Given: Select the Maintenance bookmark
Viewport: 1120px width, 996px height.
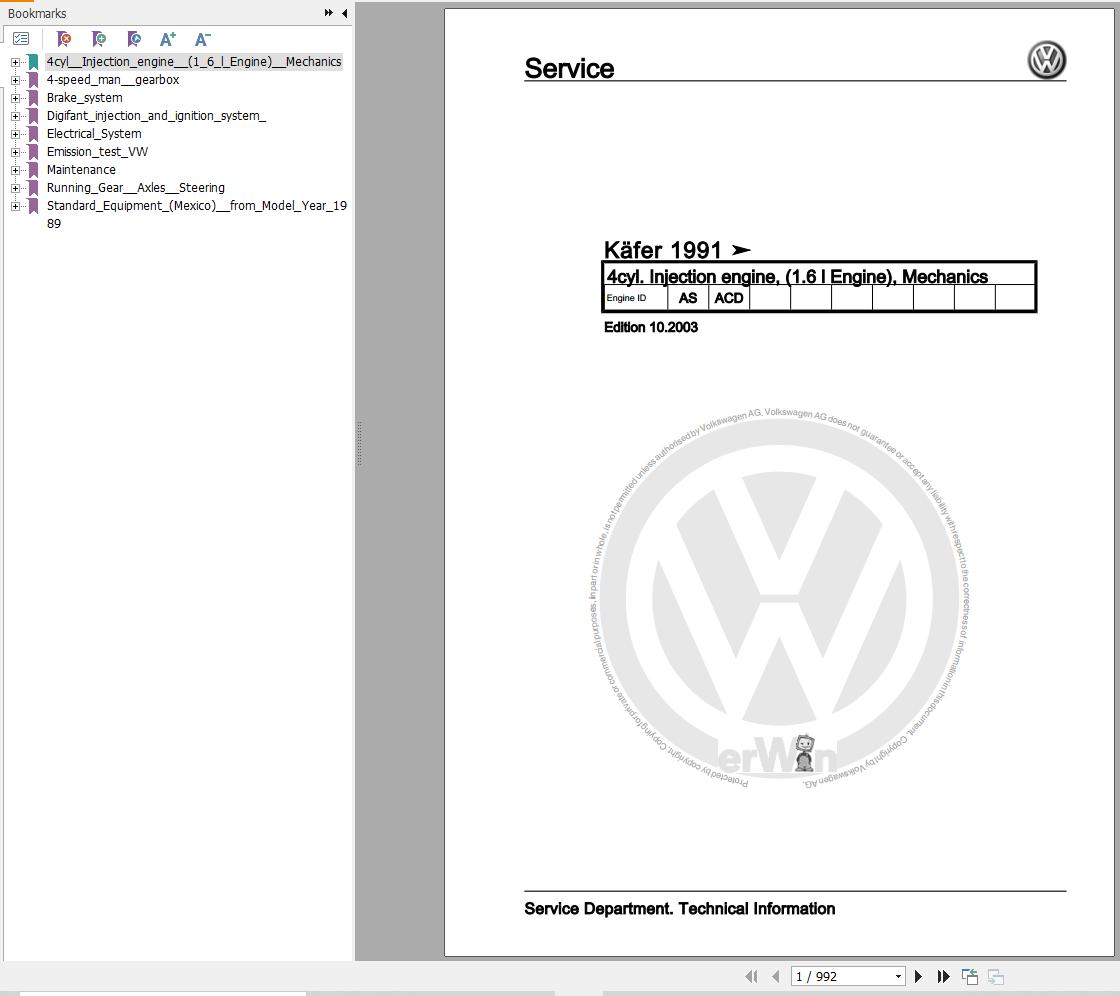Looking at the screenshot, I should (x=81, y=169).
